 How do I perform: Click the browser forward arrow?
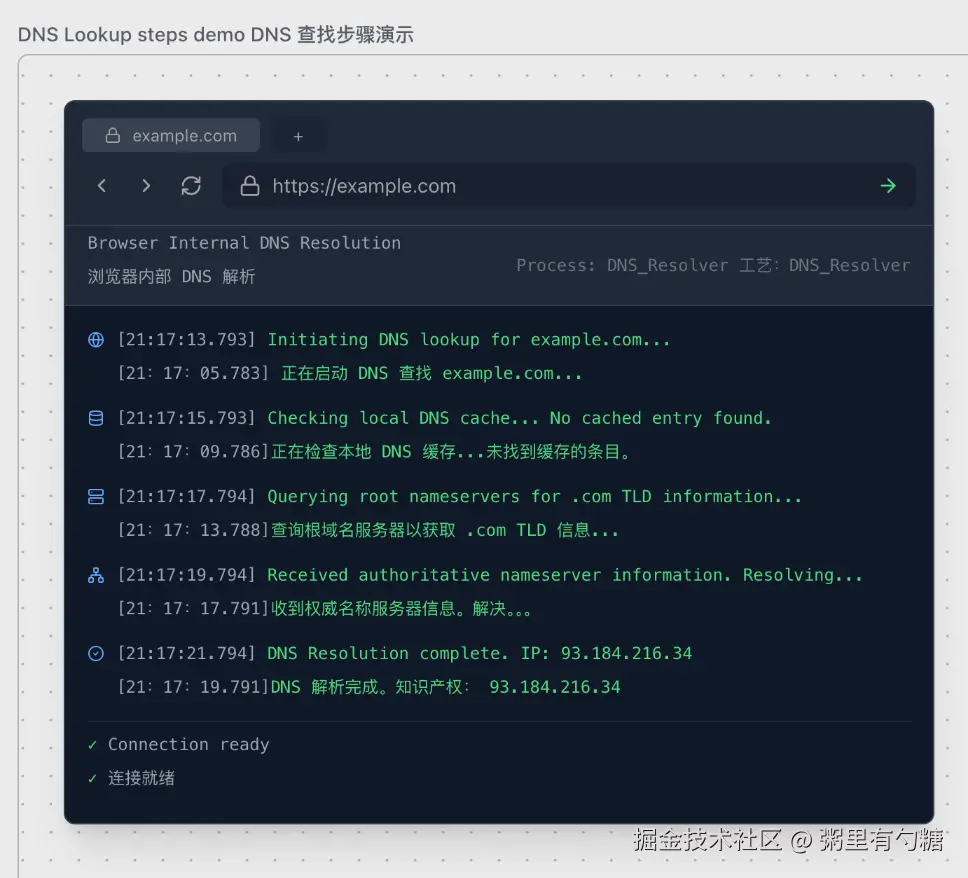146,186
